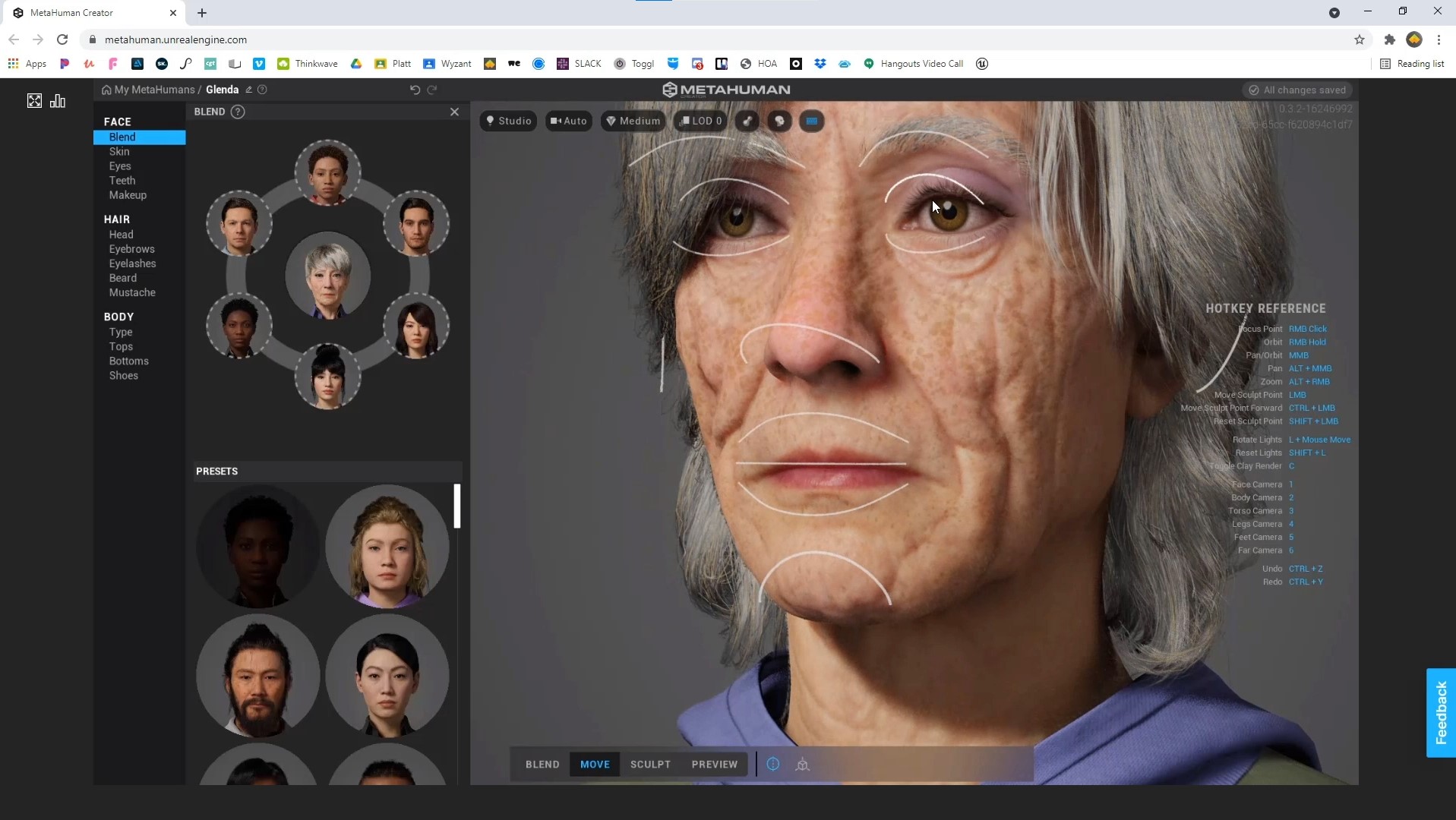Open Bottoms settings

click(129, 361)
